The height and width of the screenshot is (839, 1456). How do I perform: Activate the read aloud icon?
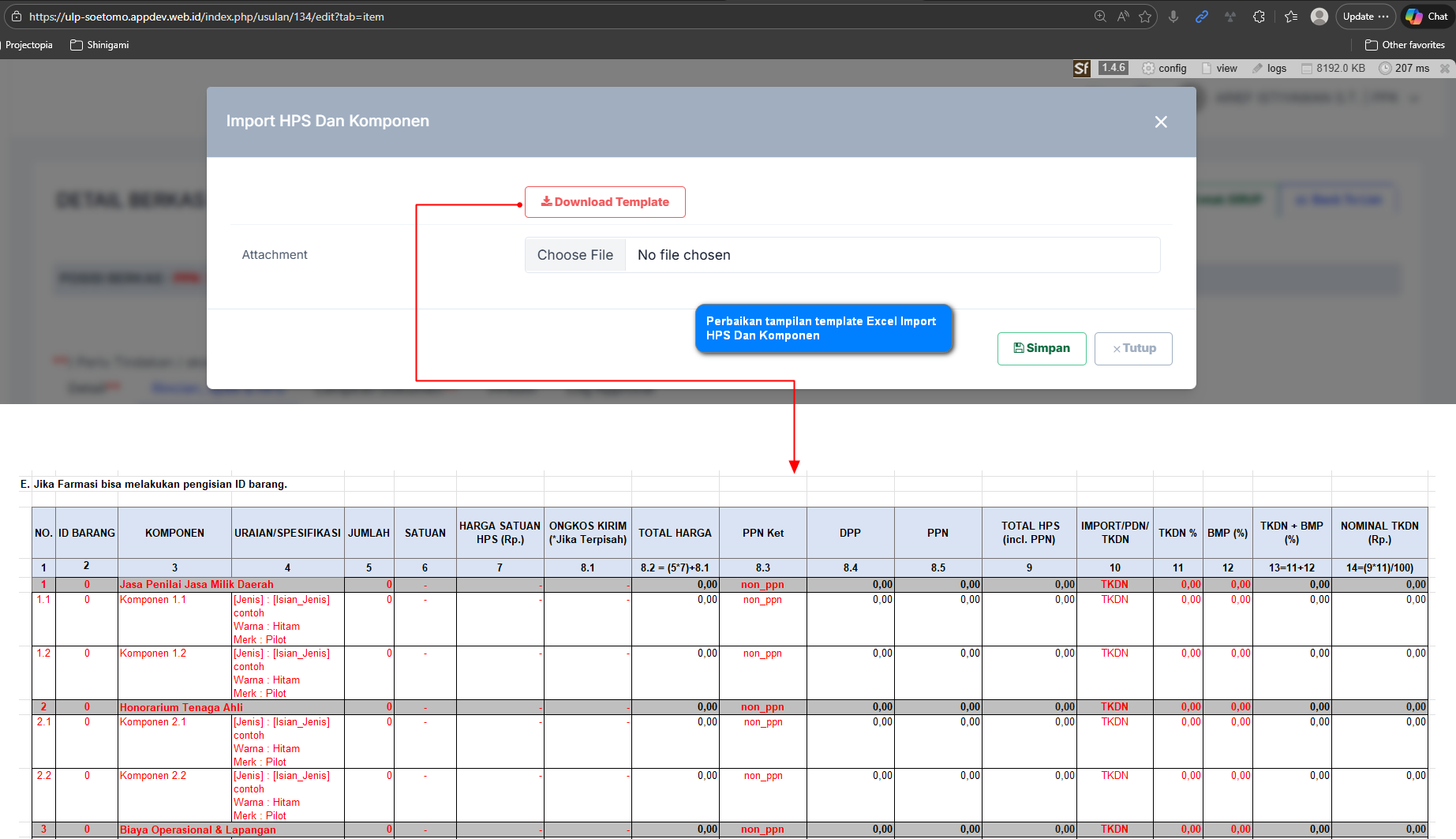coord(1123,17)
